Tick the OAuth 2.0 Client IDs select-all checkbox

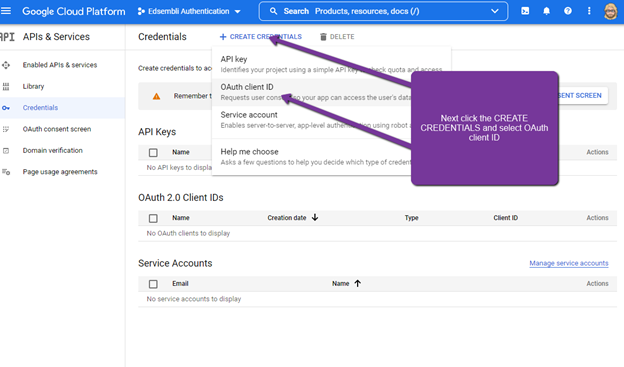point(153,218)
